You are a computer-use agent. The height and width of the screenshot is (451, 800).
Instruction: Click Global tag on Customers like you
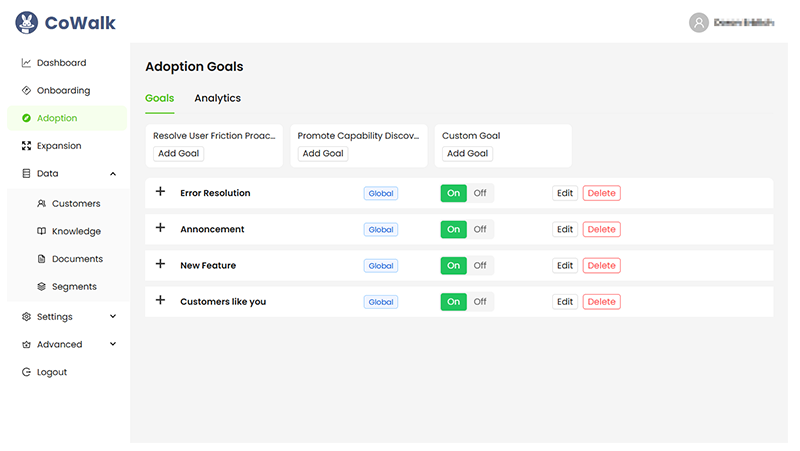point(381,302)
